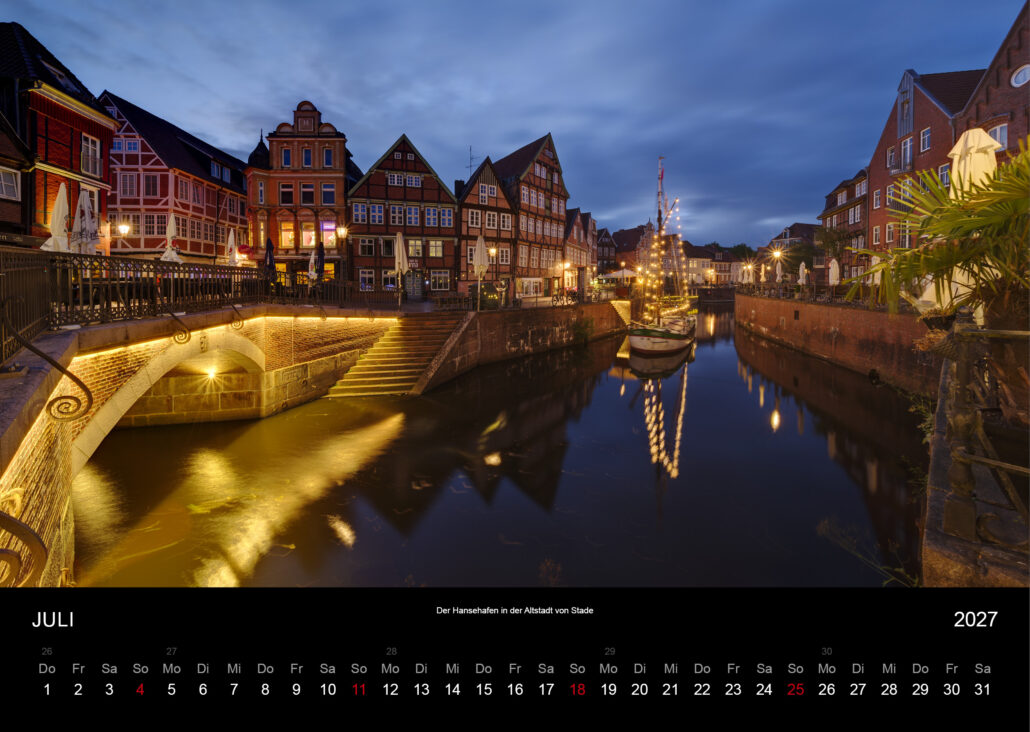Image resolution: width=1030 pixels, height=732 pixels.
Task: Select white date 26 in the date row
Action: click(x=826, y=689)
